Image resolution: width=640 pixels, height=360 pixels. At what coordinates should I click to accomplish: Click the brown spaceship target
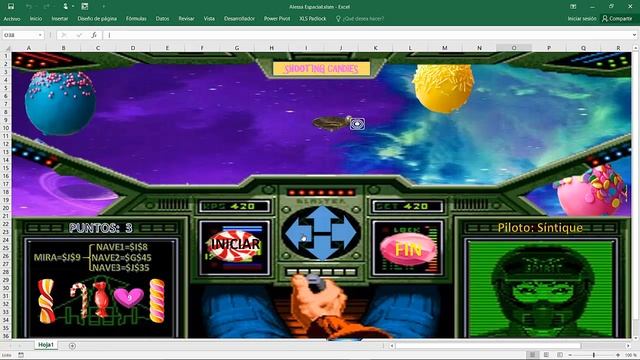(331, 123)
